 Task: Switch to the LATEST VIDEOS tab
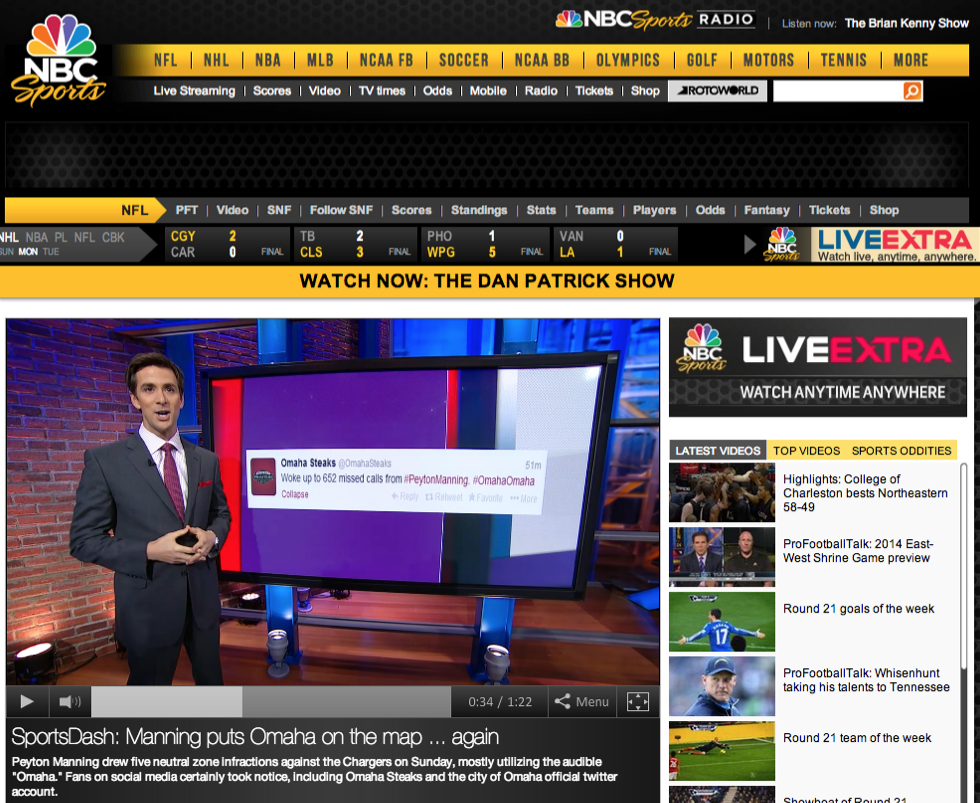point(718,451)
